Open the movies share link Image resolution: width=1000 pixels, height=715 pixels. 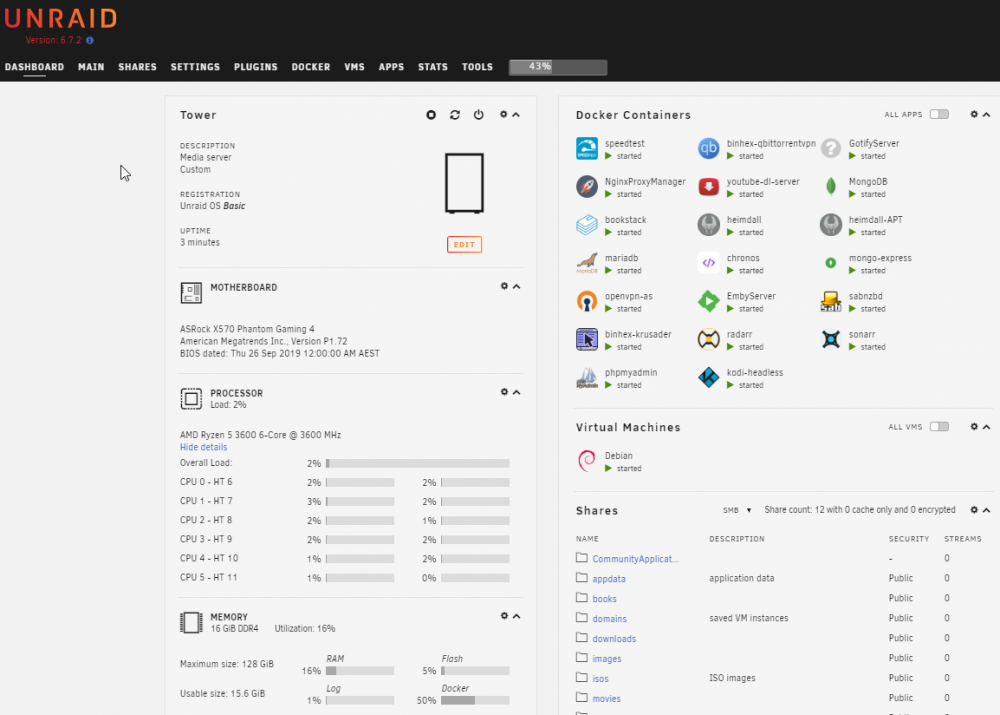(607, 698)
